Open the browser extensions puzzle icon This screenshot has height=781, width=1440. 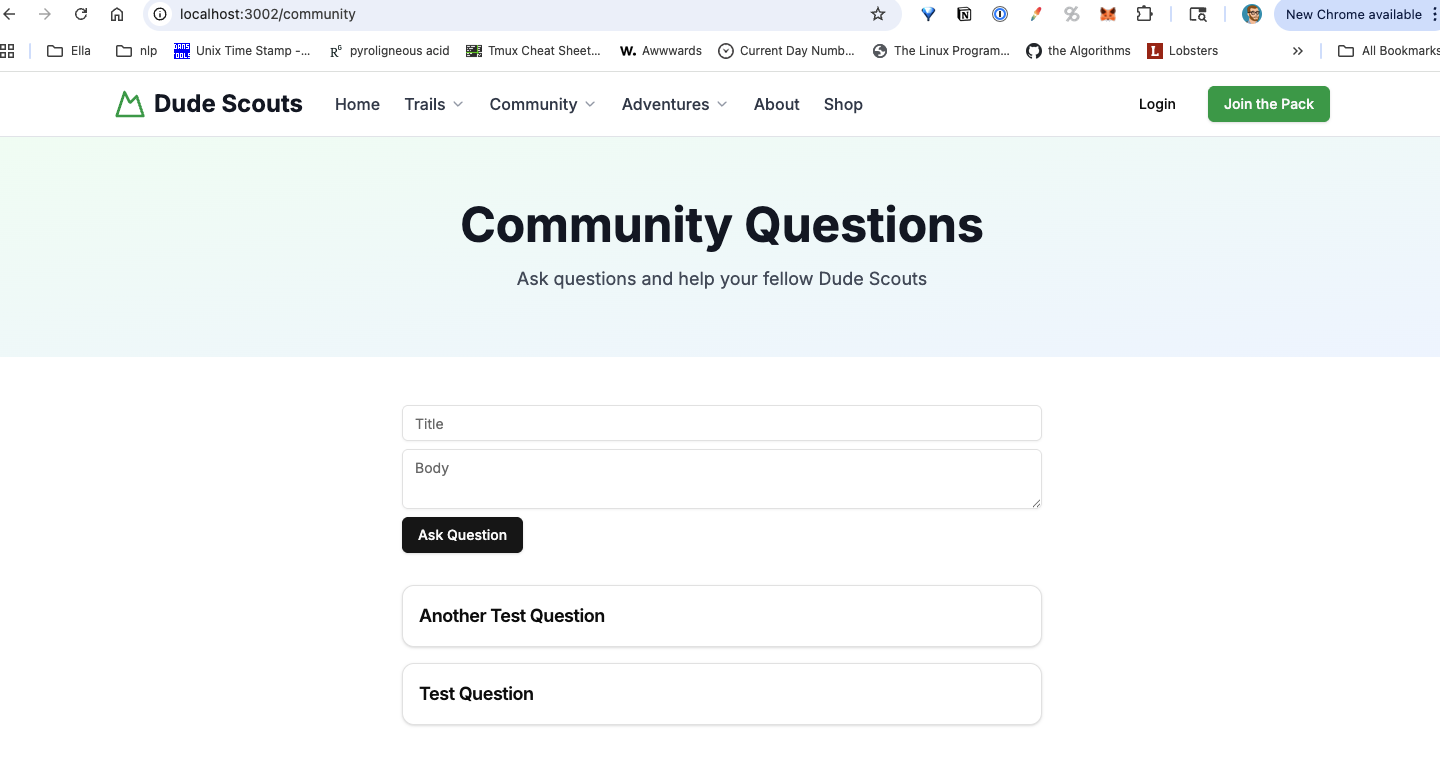coord(1144,14)
